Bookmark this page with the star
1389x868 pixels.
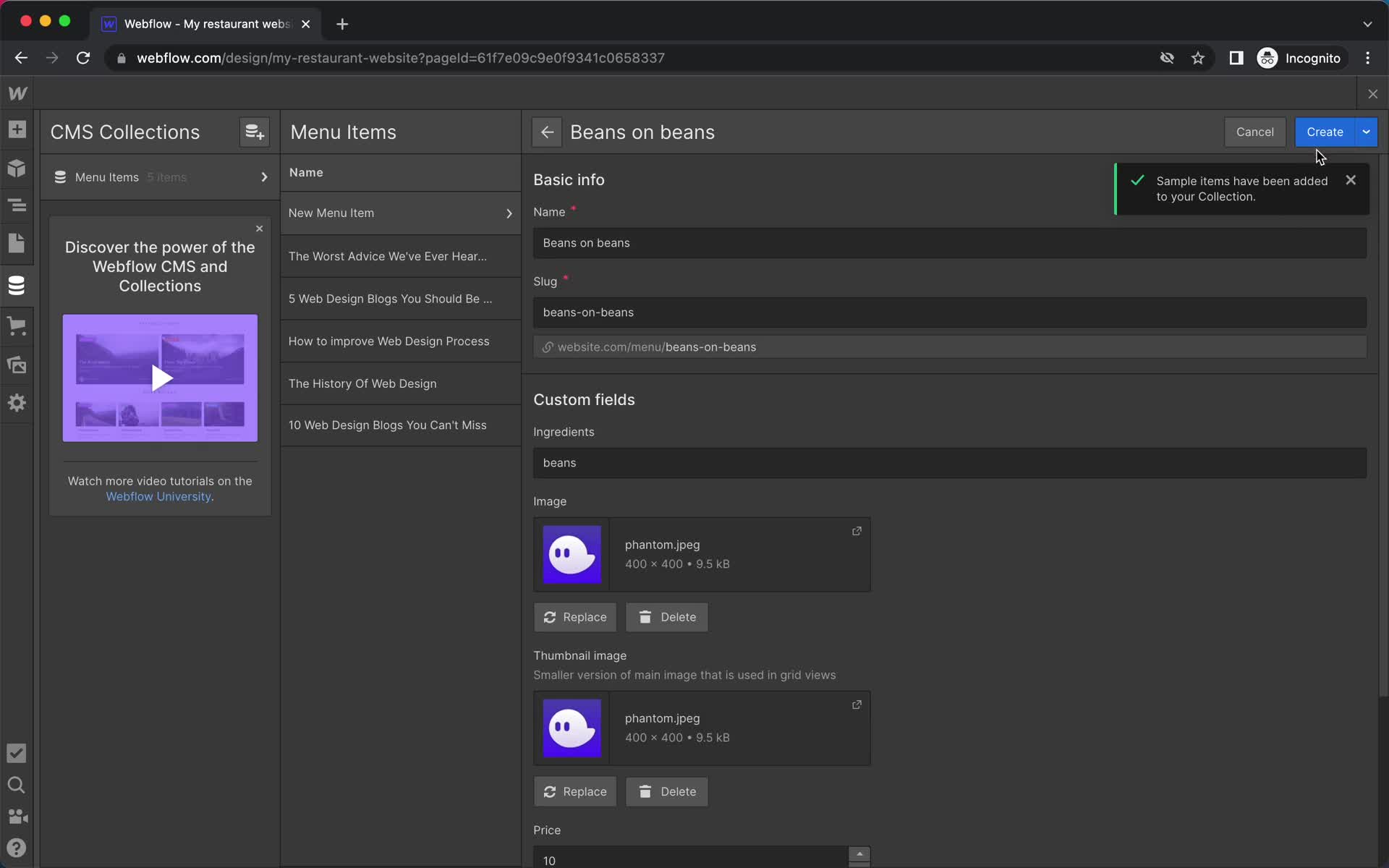tap(1198, 58)
